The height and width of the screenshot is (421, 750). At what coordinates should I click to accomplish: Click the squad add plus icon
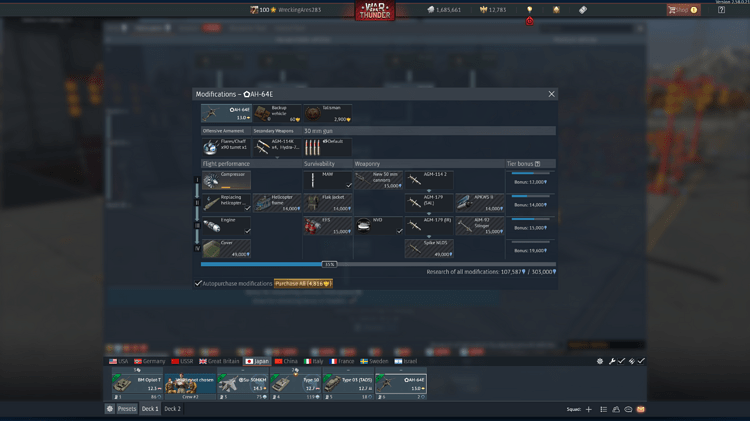click(589, 410)
